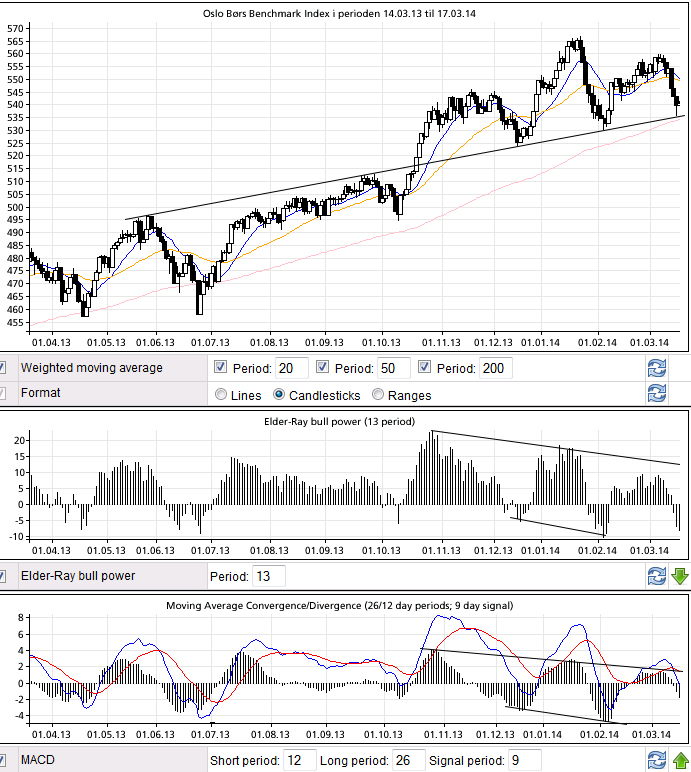Refresh the Weighted moving average settings

tap(656, 368)
